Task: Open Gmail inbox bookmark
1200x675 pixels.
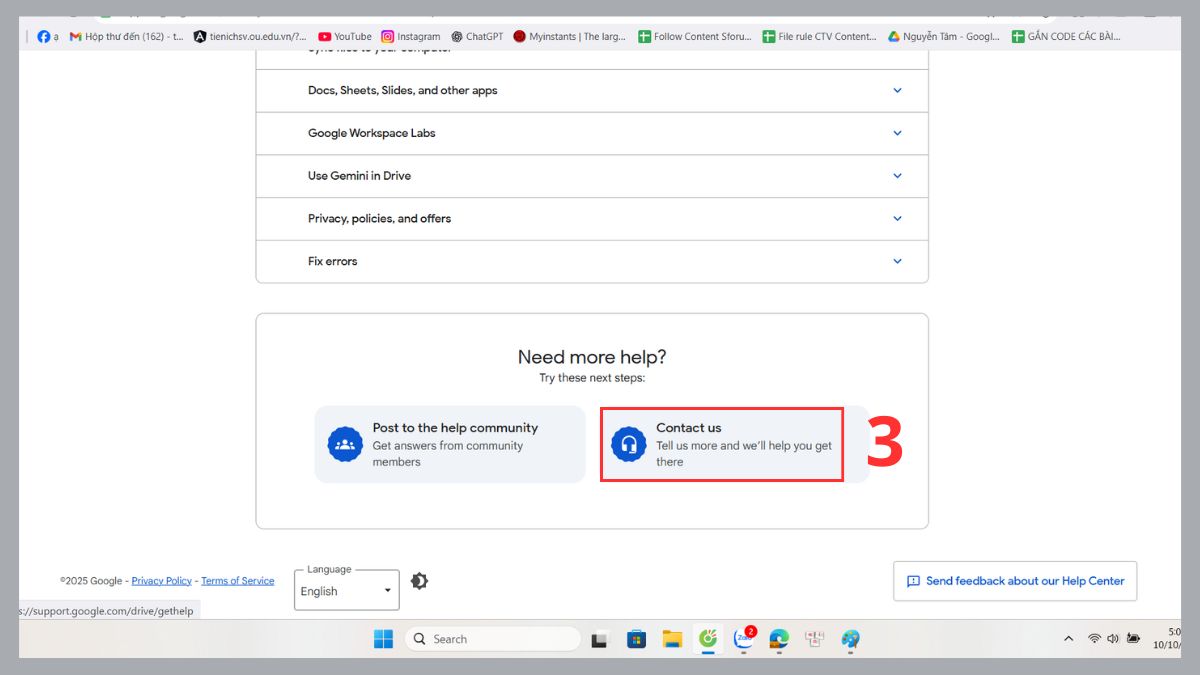Action: (x=126, y=36)
